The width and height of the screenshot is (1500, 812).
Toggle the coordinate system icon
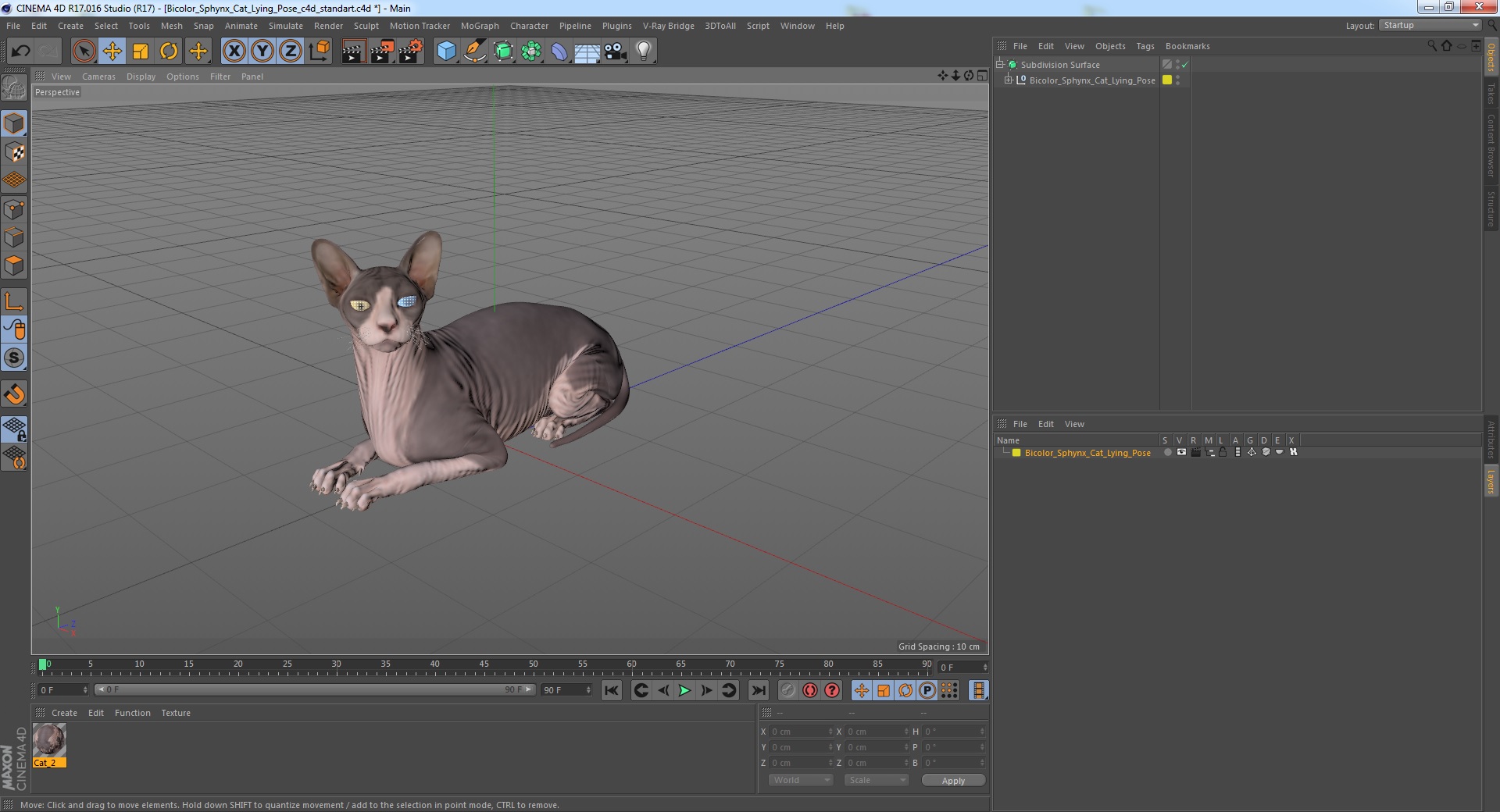click(x=319, y=52)
